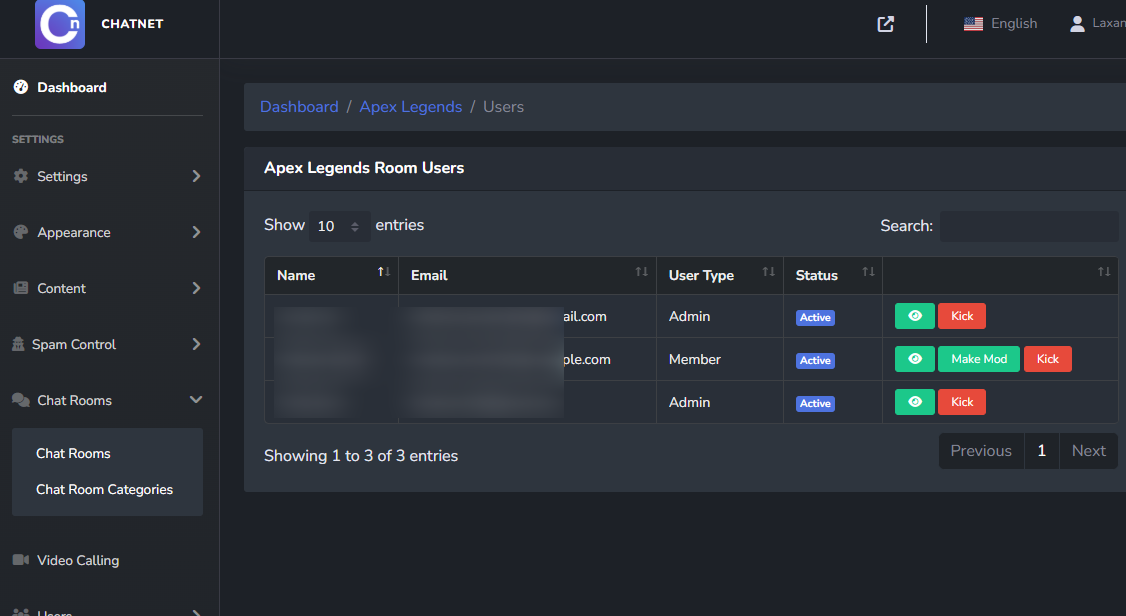Screen dimensions: 1126x616
Task: Expand the Settings menu chevron
Action: click(x=196, y=176)
